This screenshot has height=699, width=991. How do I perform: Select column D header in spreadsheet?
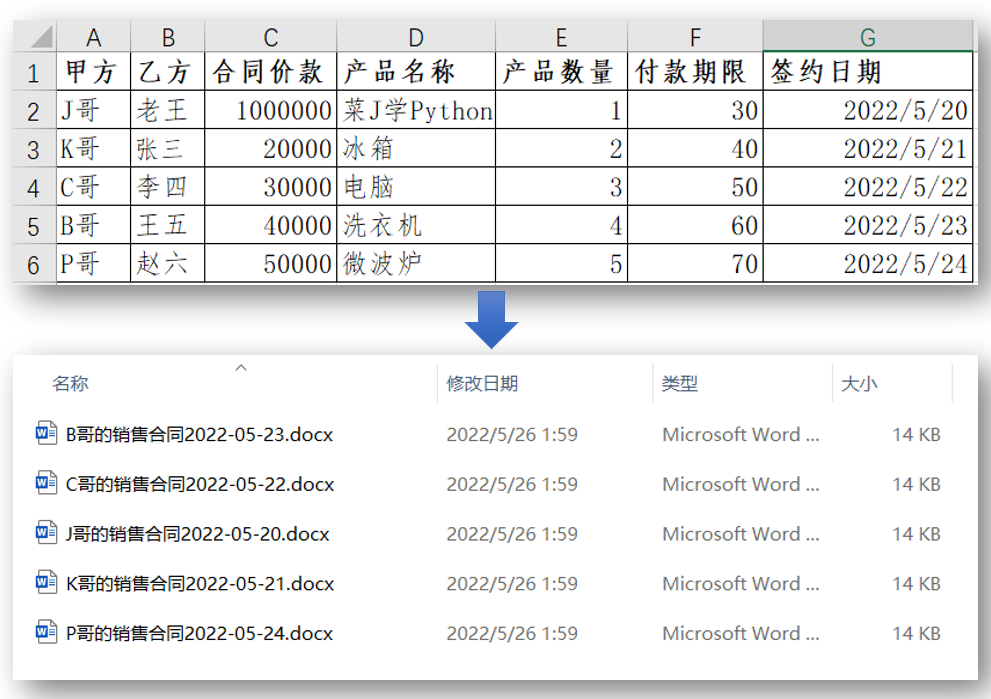pyautogui.click(x=416, y=37)
